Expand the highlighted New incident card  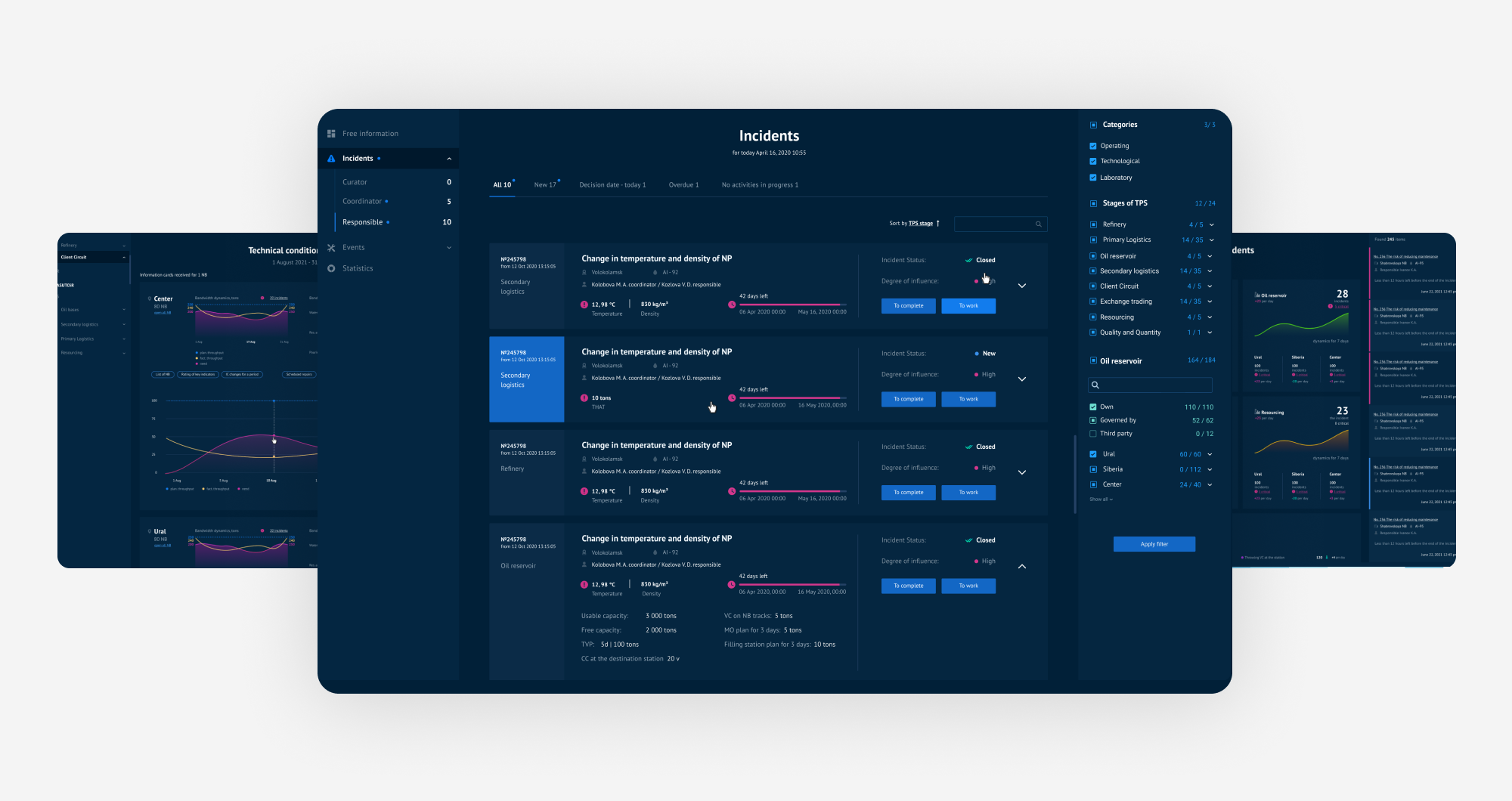pos(1022,379)
